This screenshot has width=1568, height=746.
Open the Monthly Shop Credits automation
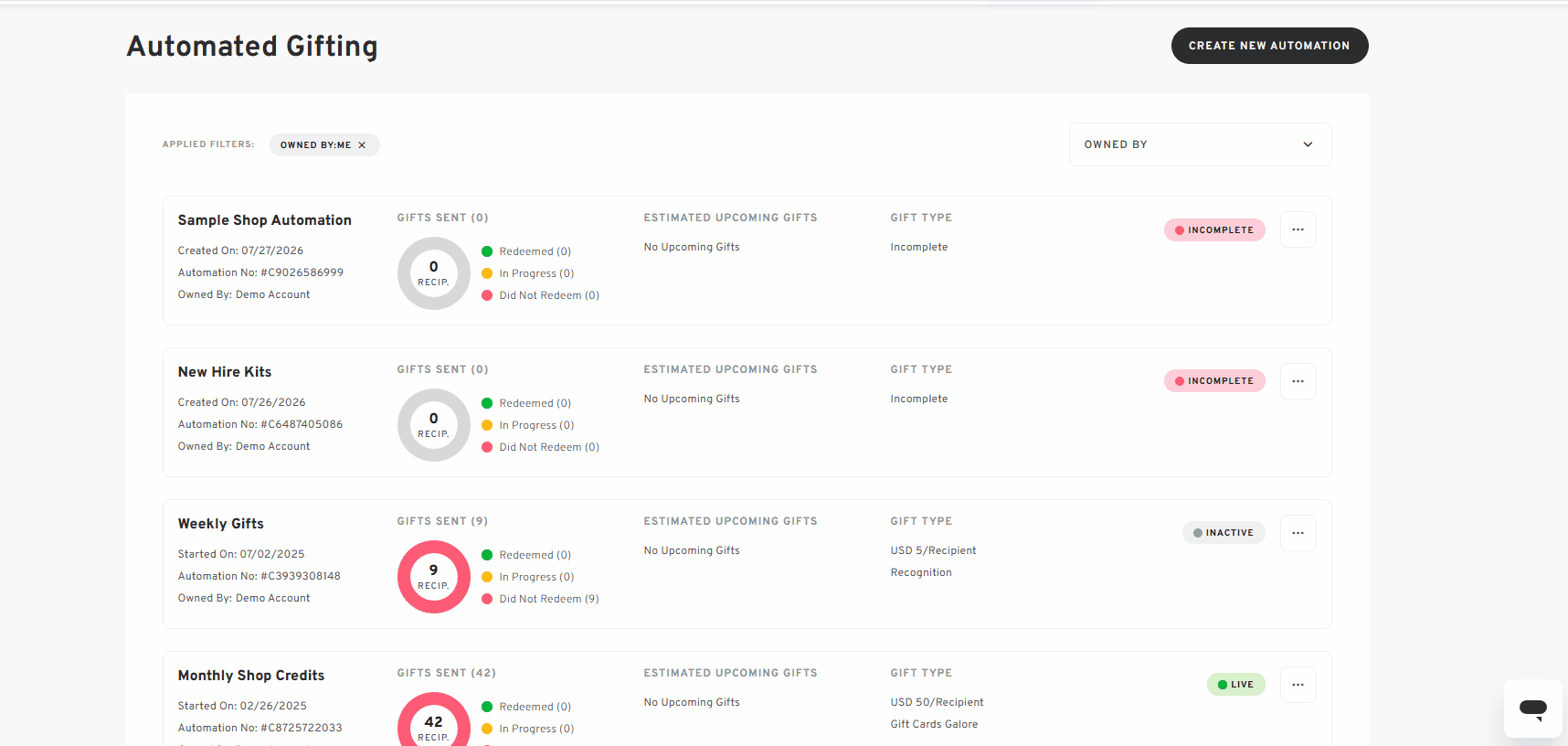(251, 676)
